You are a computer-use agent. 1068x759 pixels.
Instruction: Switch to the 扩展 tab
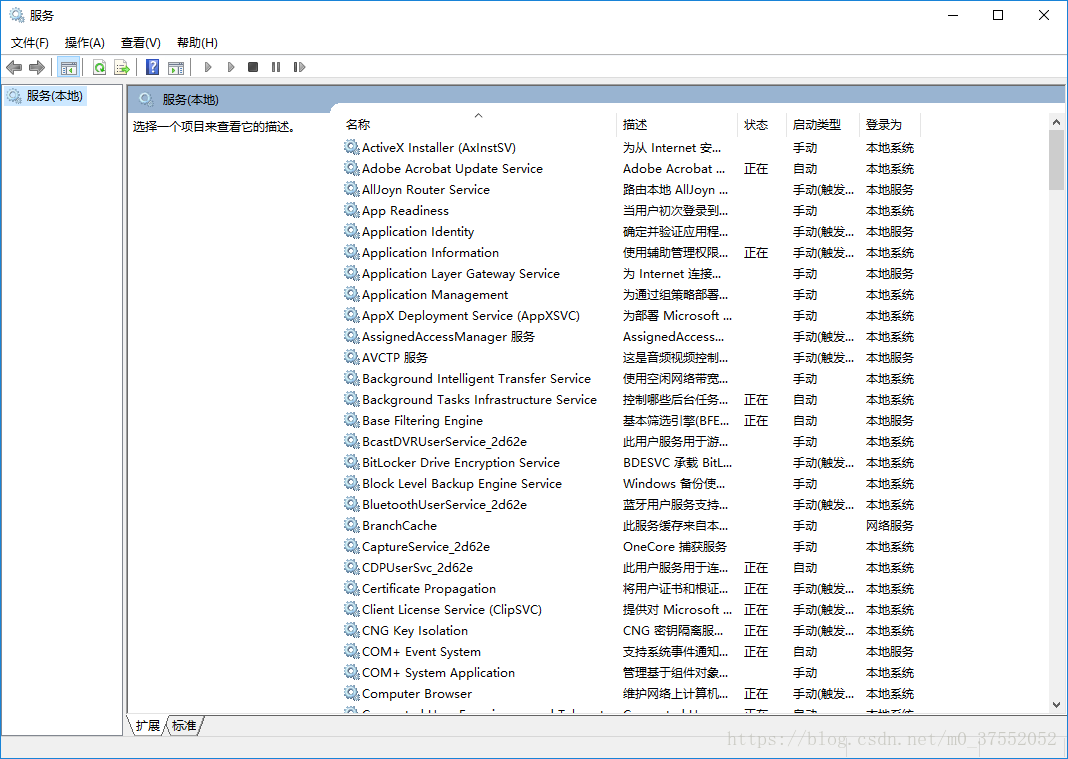click(x=147, y=726)
